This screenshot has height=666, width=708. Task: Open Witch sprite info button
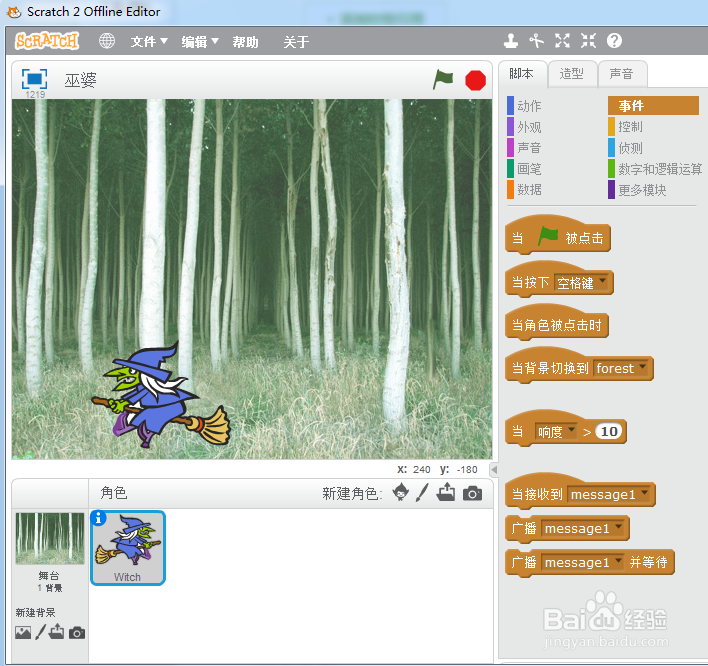click(98, 518)
